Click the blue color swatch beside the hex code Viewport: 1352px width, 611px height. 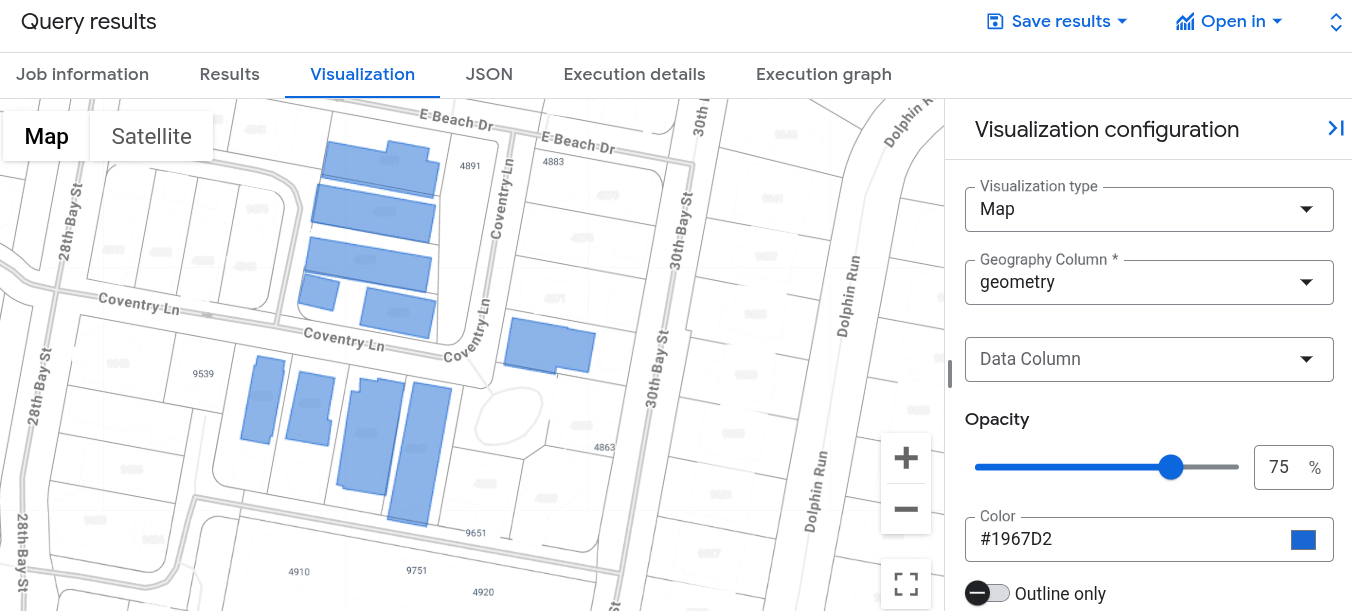tap(1303, 539)
